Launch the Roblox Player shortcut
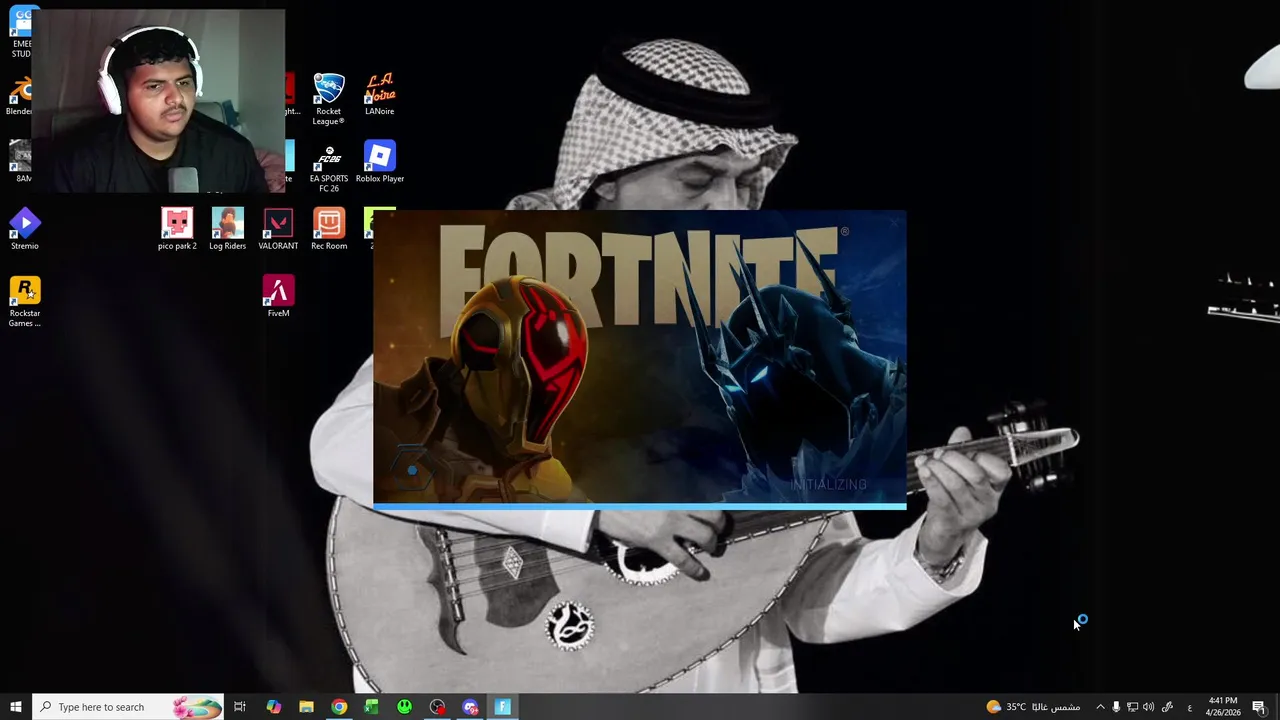1280x720 pixels. [379, 162]
